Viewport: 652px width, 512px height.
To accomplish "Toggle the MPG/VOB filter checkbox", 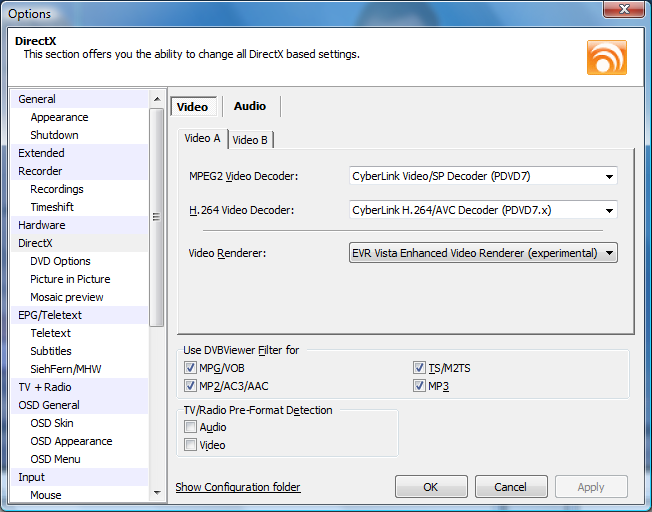I will [x=190, y=368].
